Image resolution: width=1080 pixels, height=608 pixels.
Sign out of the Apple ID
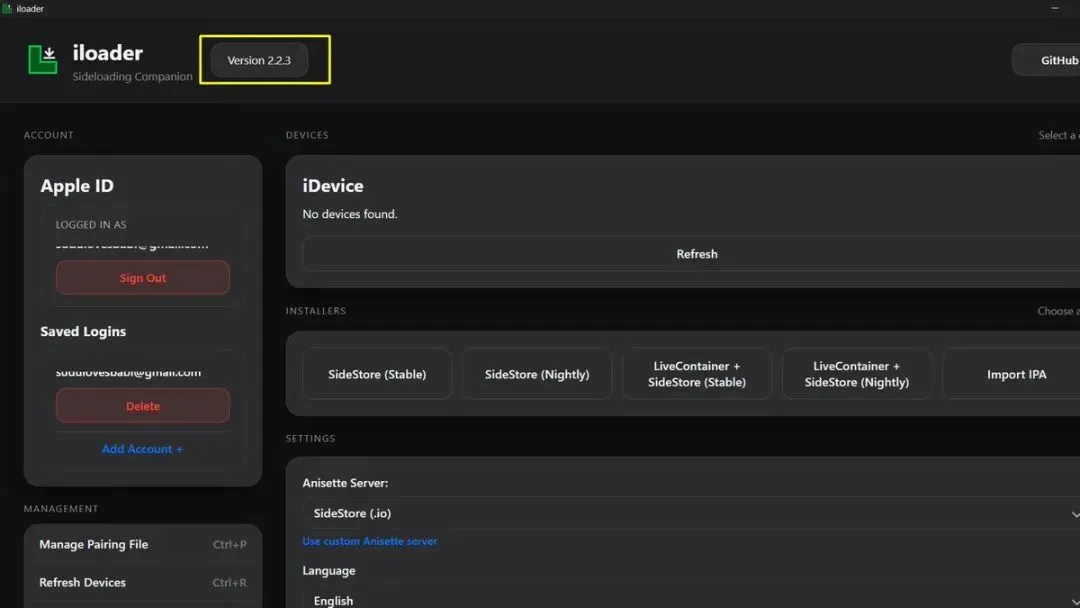pyautogui.click(x=143, y=278)
